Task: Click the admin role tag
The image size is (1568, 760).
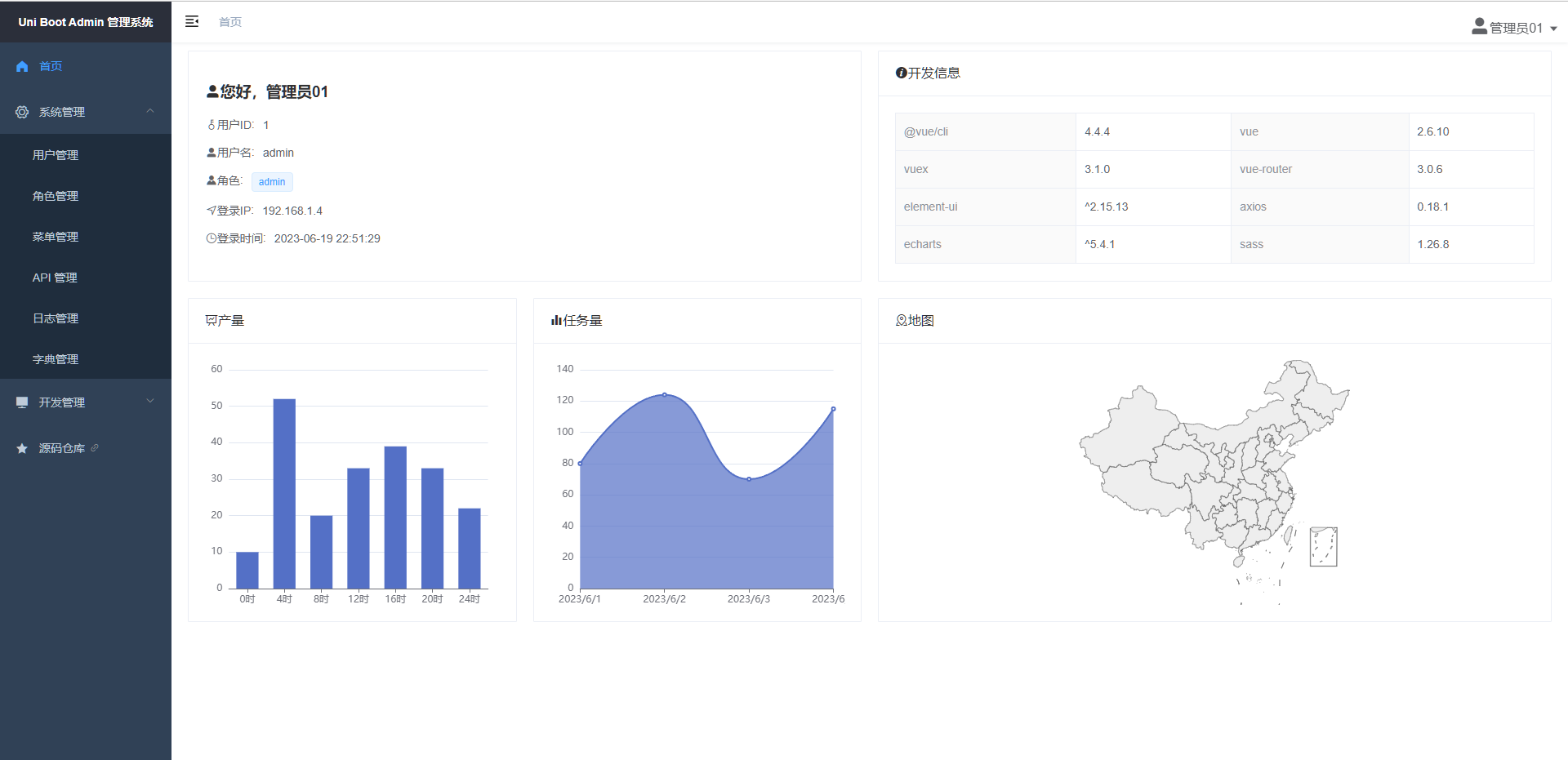Action: pos(272,182)
